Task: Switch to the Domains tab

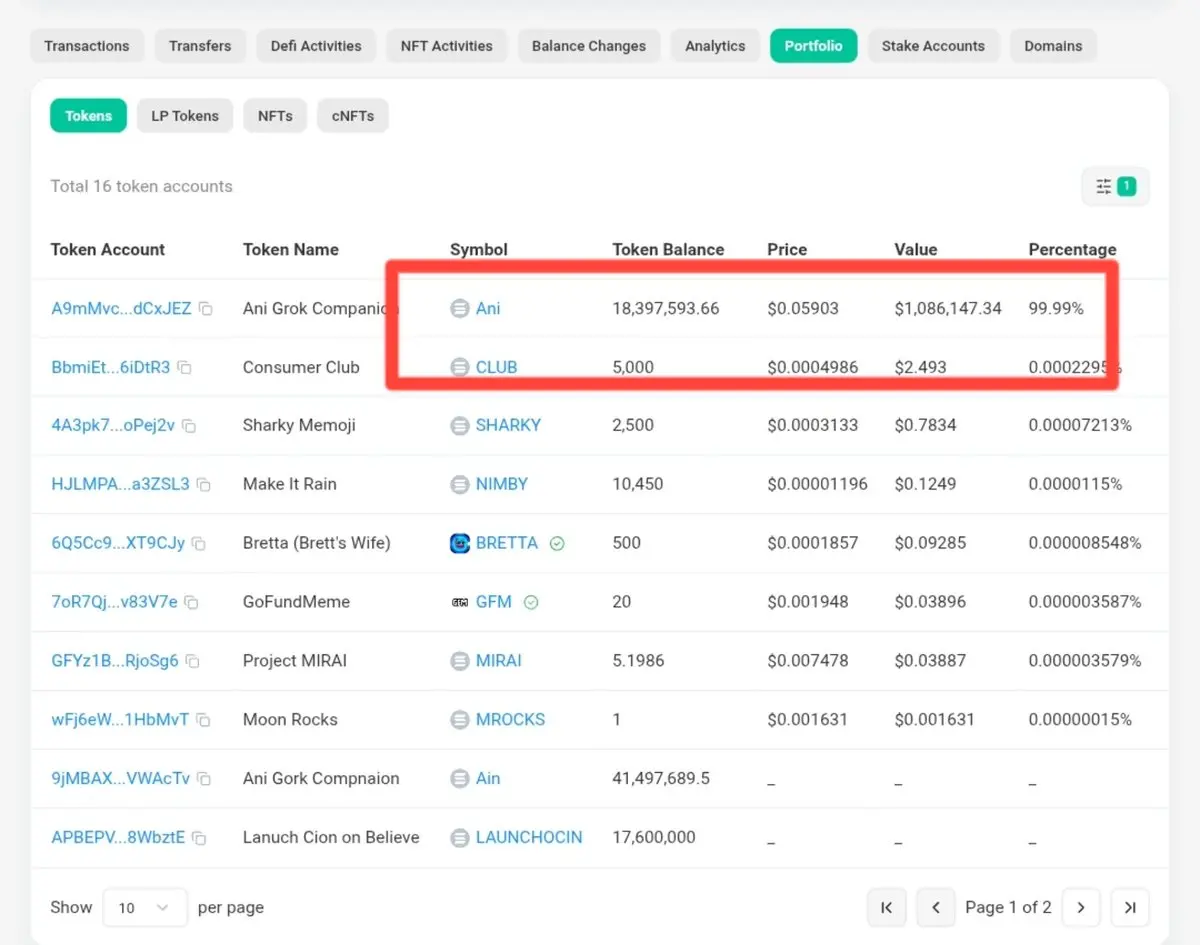Action: [1053, 46]
